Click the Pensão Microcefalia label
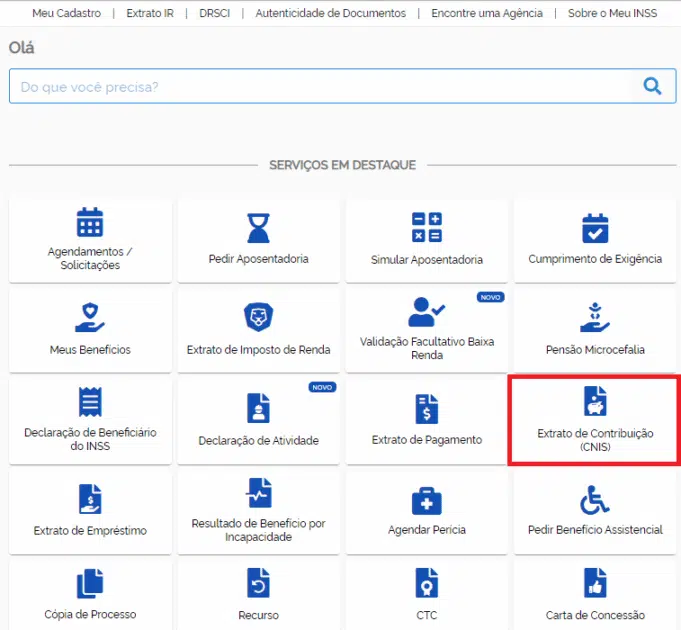Image resolution: width=681 pixels, height=630 pixels. [x=595, y=350]
